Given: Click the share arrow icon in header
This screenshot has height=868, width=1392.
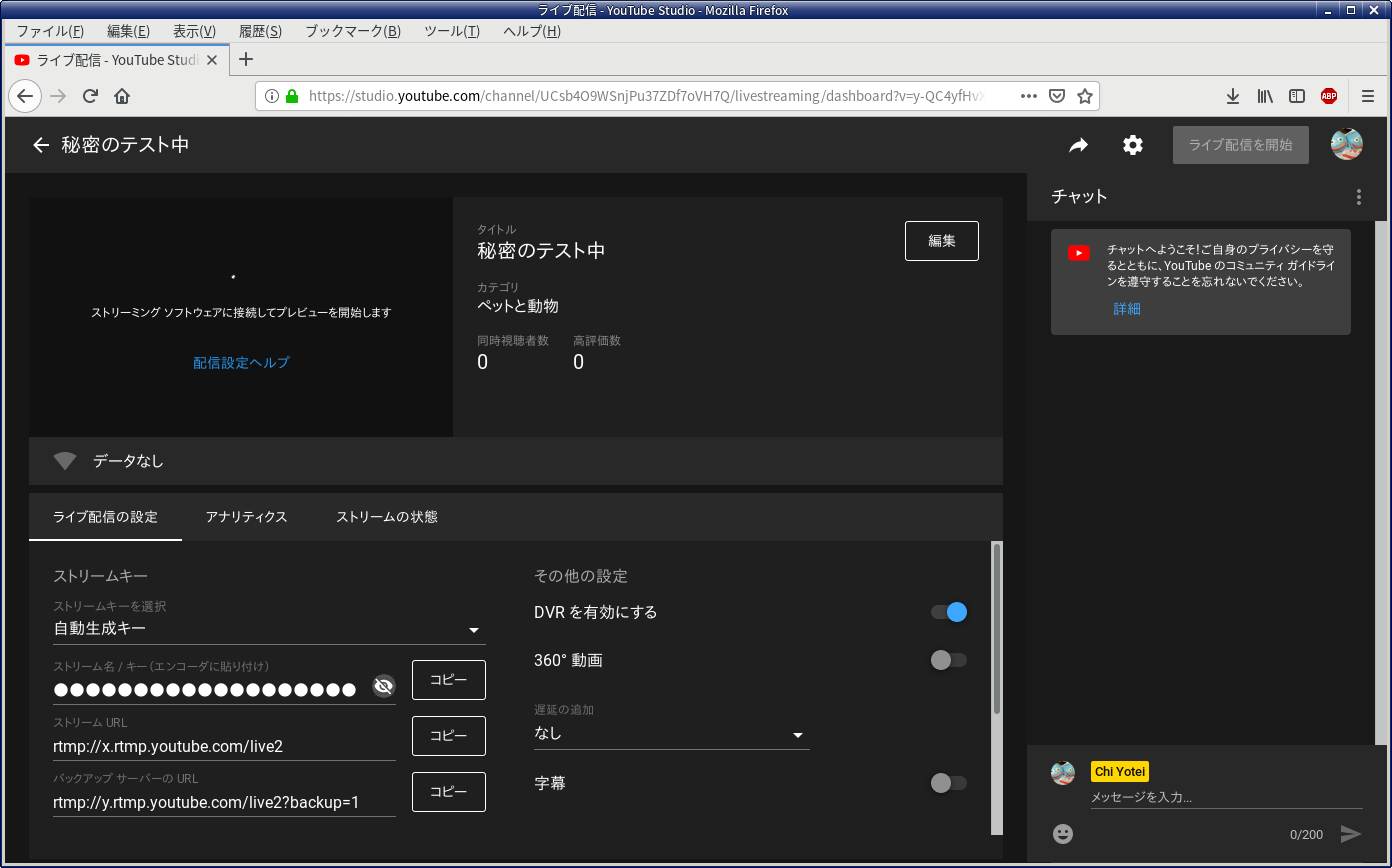Looking at the screenshot, I should [1078, 145].
